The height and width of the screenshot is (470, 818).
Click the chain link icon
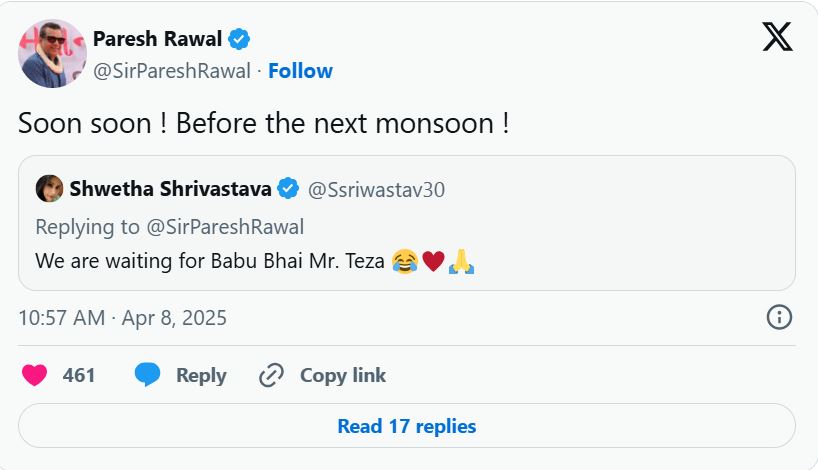[271, 375]
